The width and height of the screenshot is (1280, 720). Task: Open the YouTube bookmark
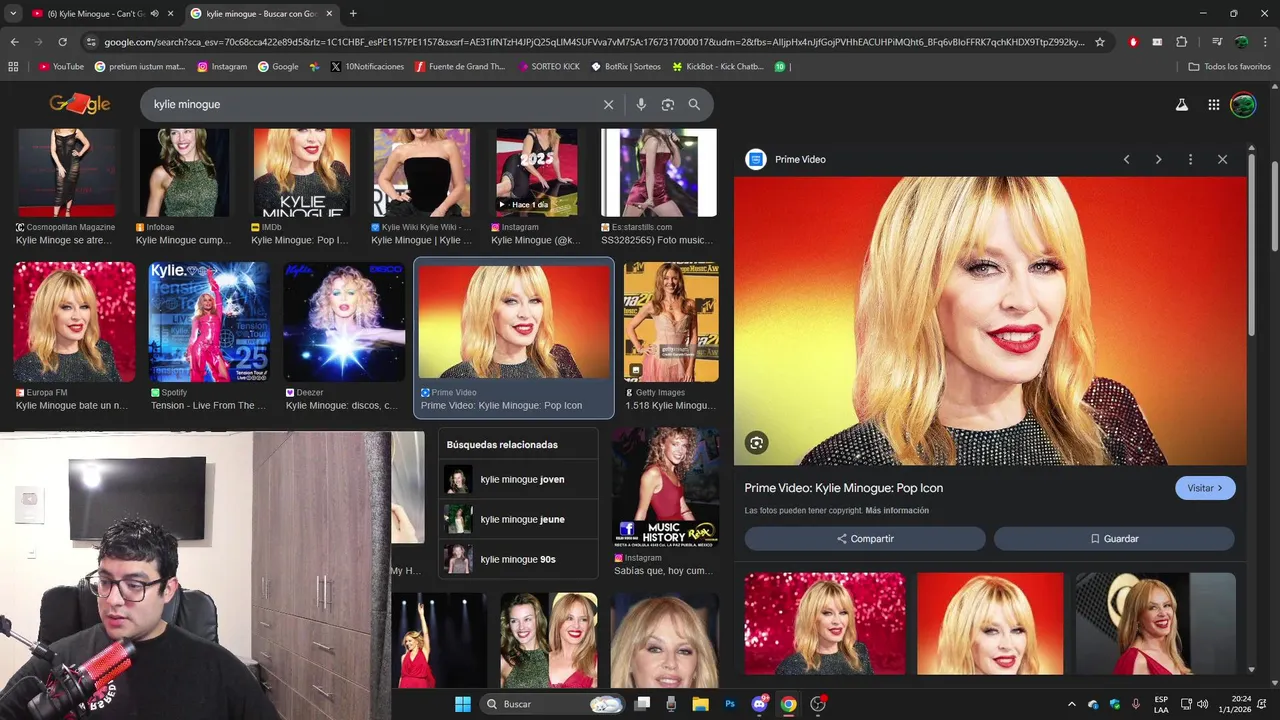tap(61, 67)
